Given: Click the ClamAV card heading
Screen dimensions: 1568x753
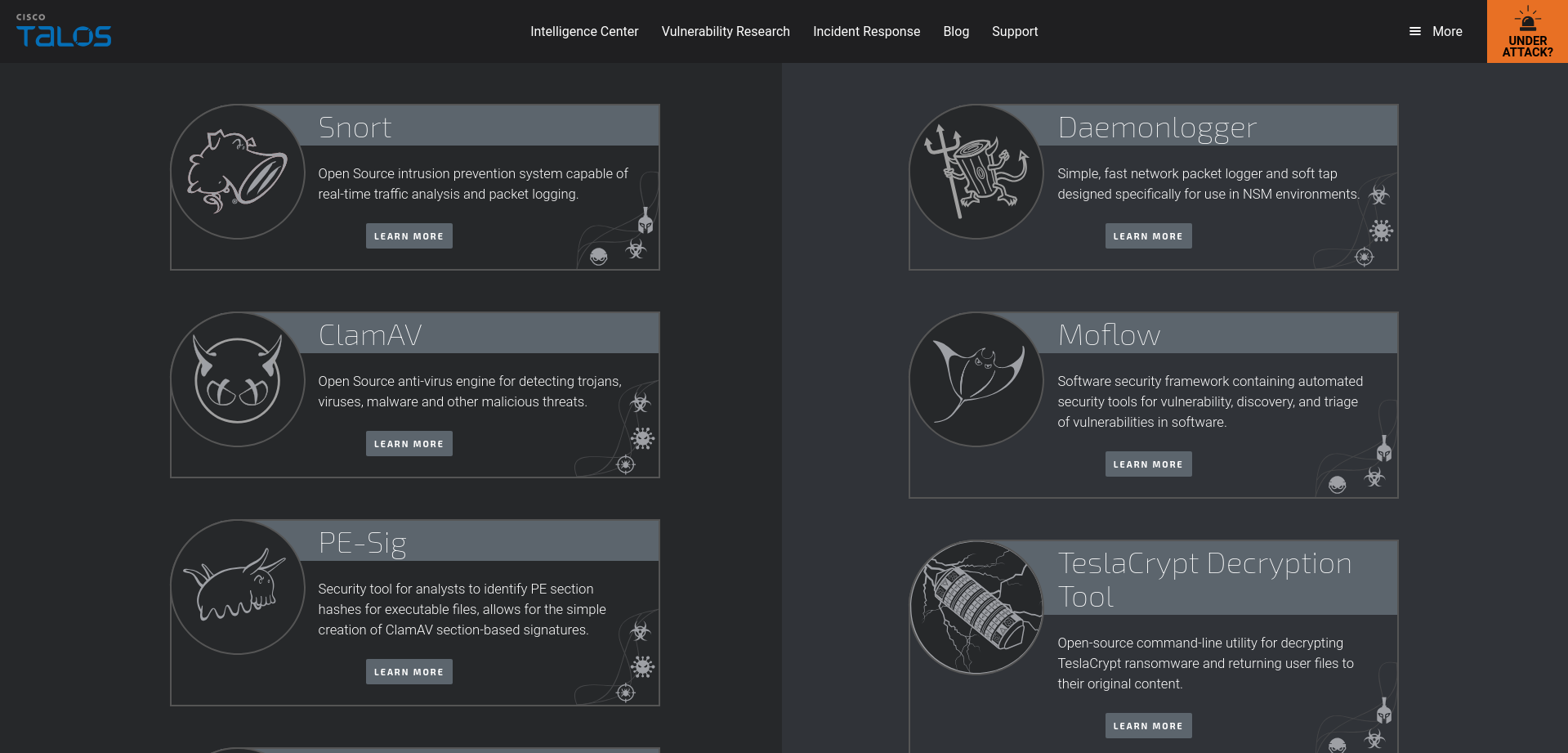Looking at the screenshot, I should pyautogui.click(x=370, y=335).
